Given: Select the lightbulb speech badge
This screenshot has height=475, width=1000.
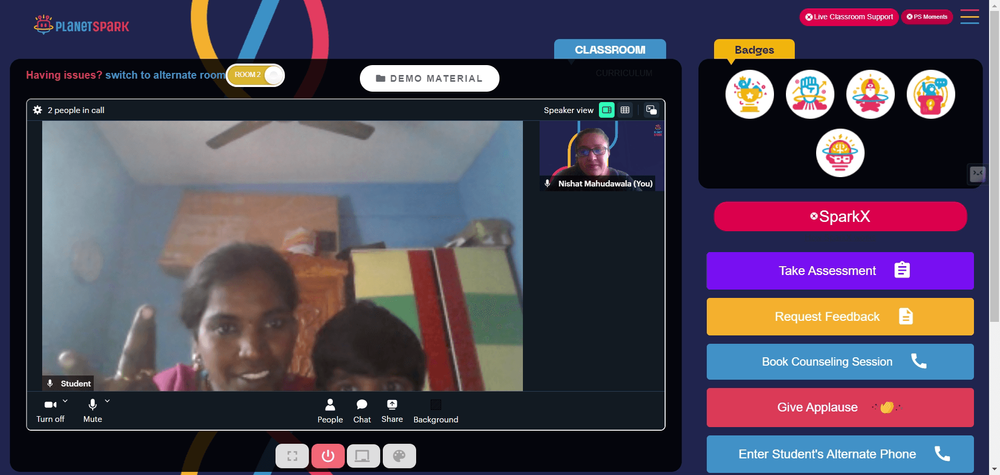Looking at the screenshot, I should 931,94.
